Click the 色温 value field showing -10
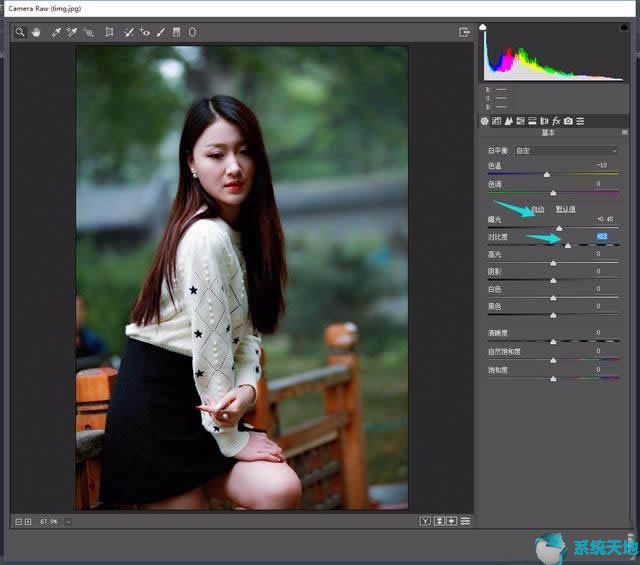Screen dimensions: 640x565 click(601, 165)
